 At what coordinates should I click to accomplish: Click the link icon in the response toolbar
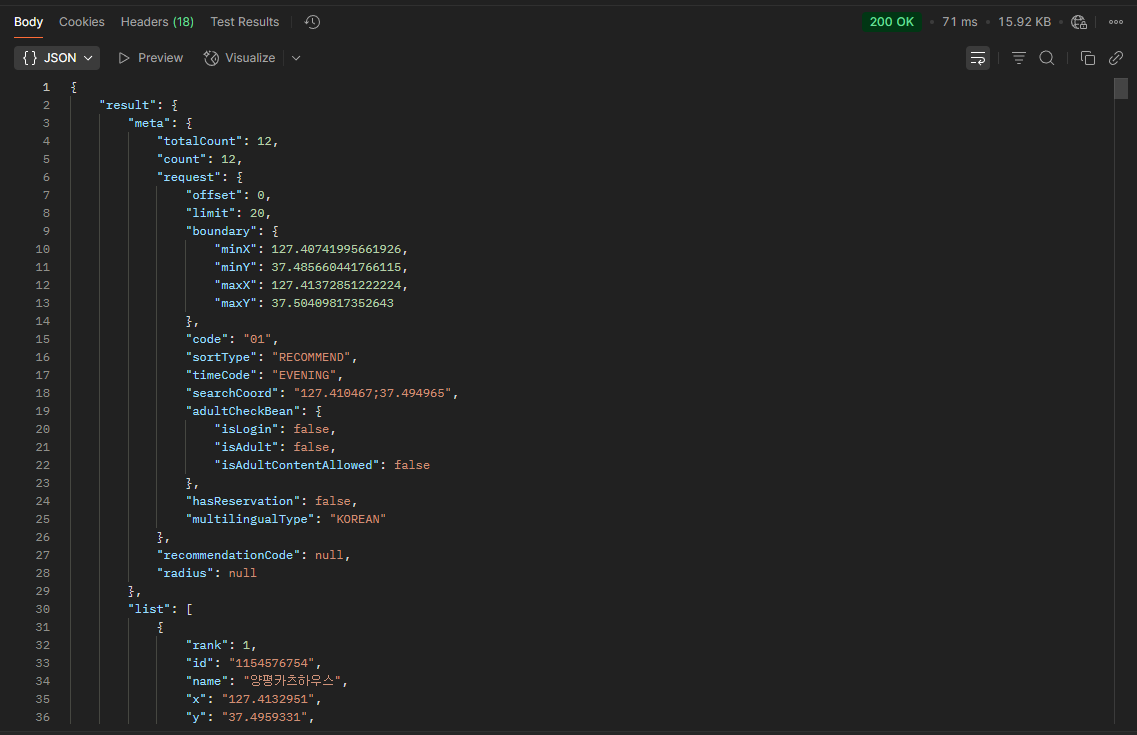[1116, 58]
